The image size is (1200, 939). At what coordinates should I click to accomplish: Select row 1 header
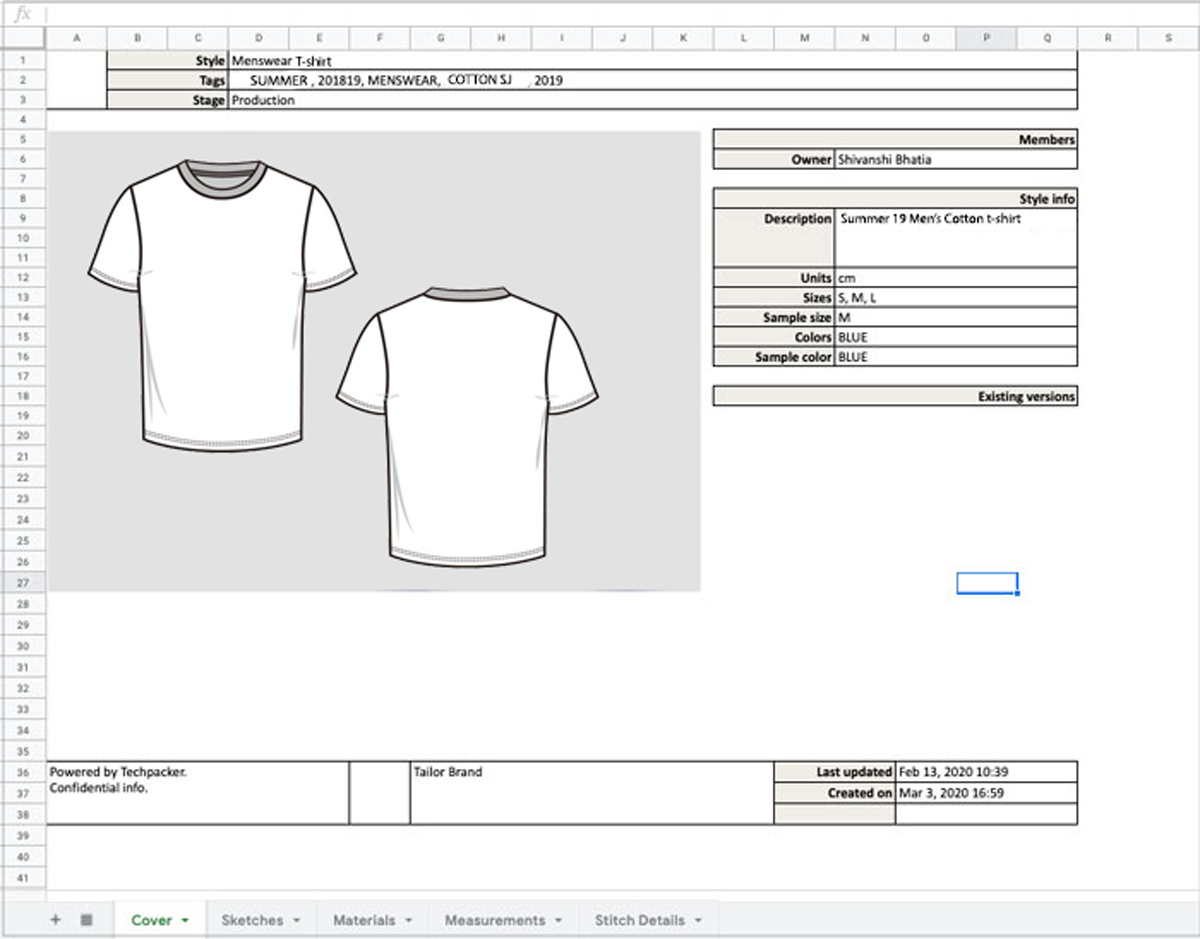(x=22, y=60)
